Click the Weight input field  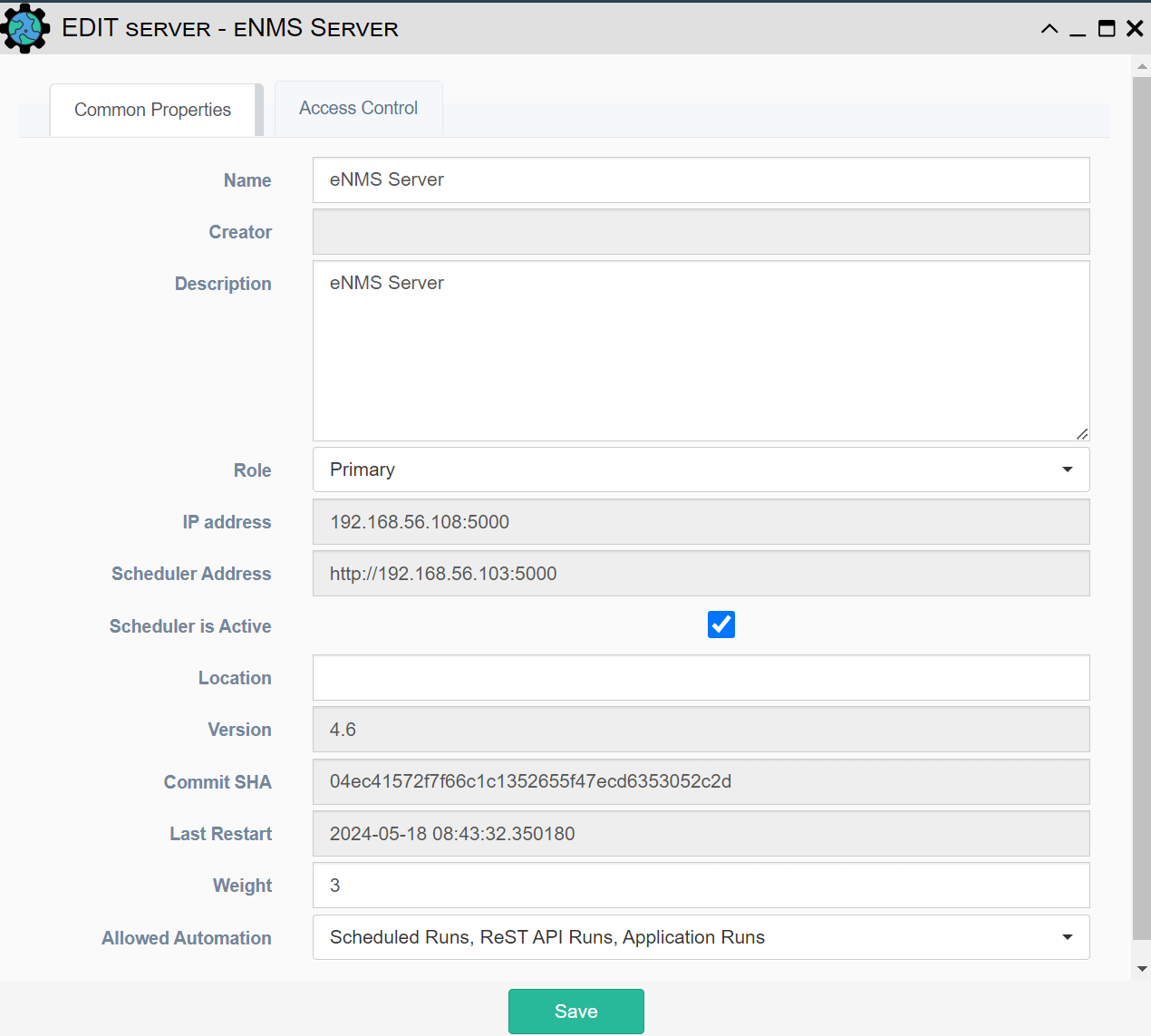701,886
